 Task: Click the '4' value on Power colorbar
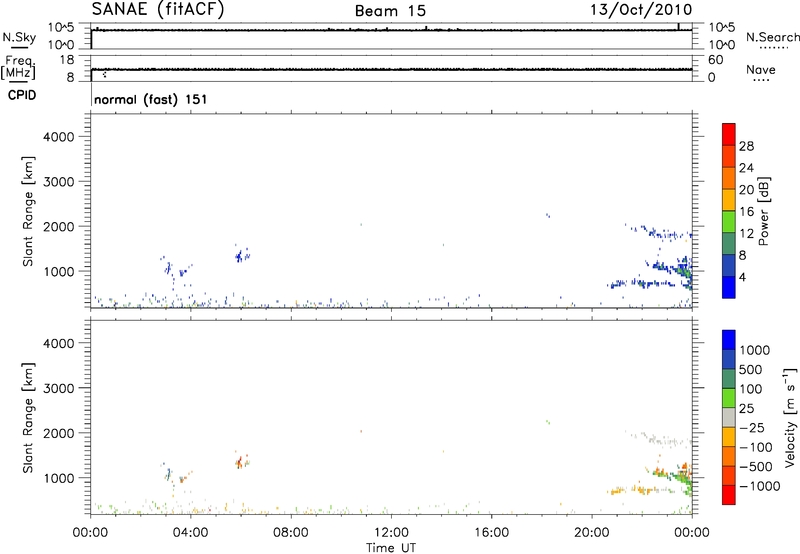click(x=742, y=277)
